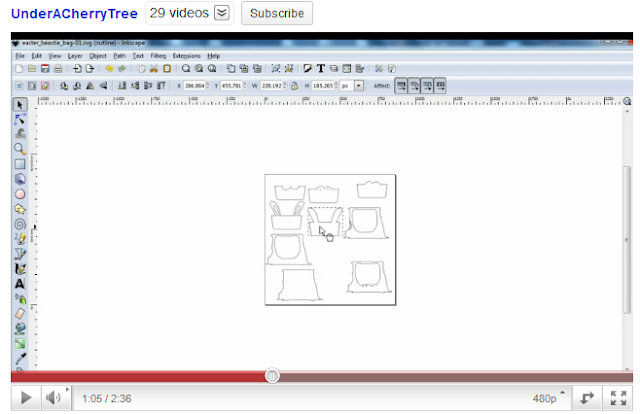The width and height of the screenshot is (640, 414).
Task: Click the Open folder icon
Action: (x=32, y=69)
